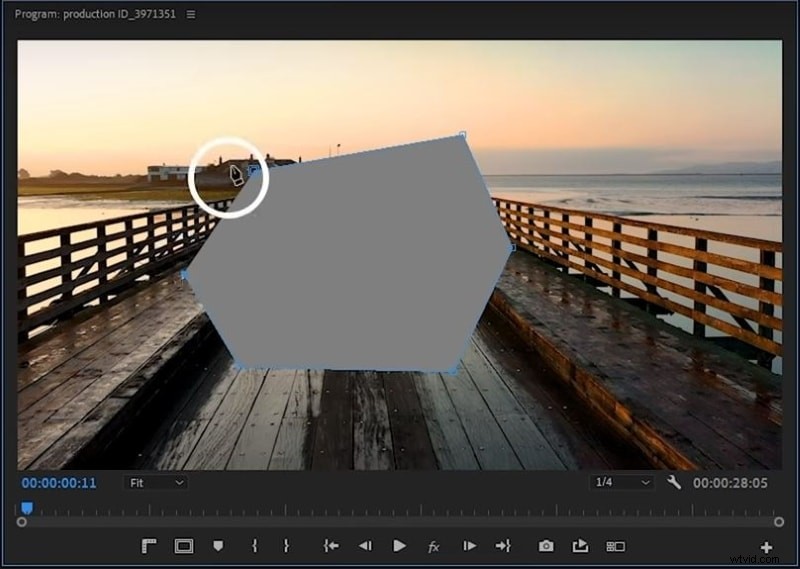The width and height of the screenshot is (800, 569).
Task: Step back one frame
Action: 365,546
